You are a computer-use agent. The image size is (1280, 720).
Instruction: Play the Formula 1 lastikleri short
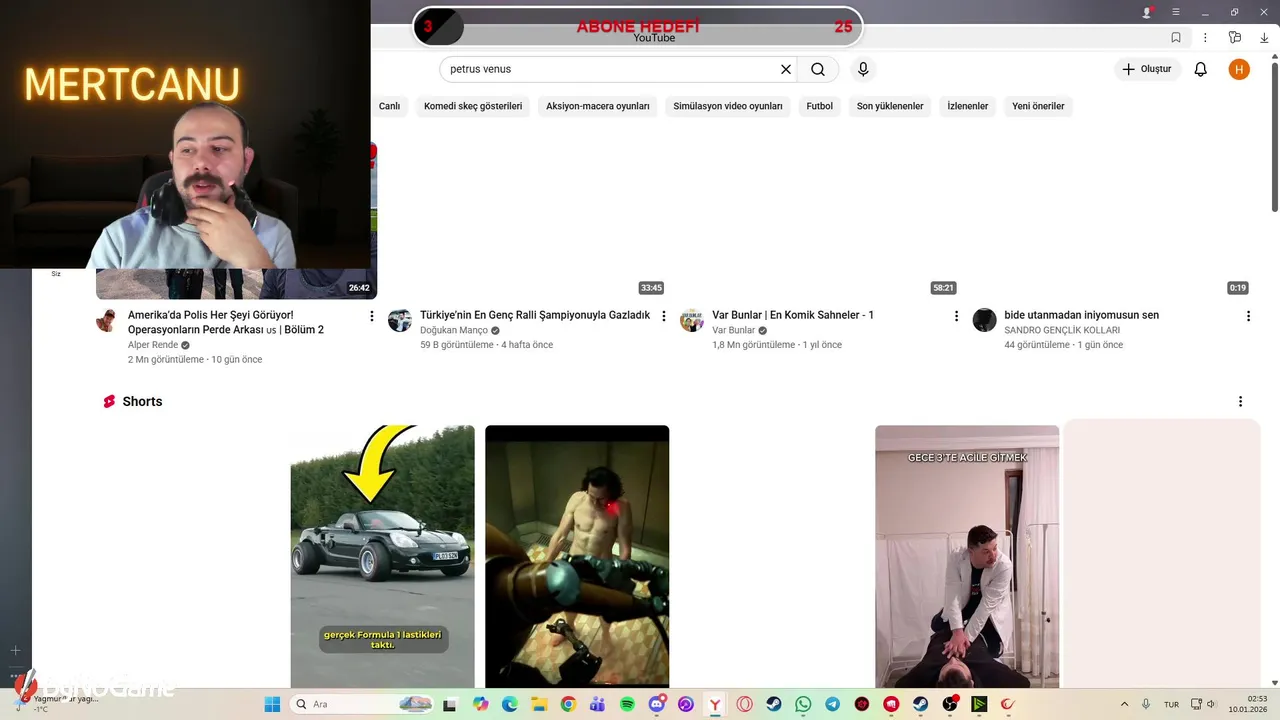click(x=383, y=556)
